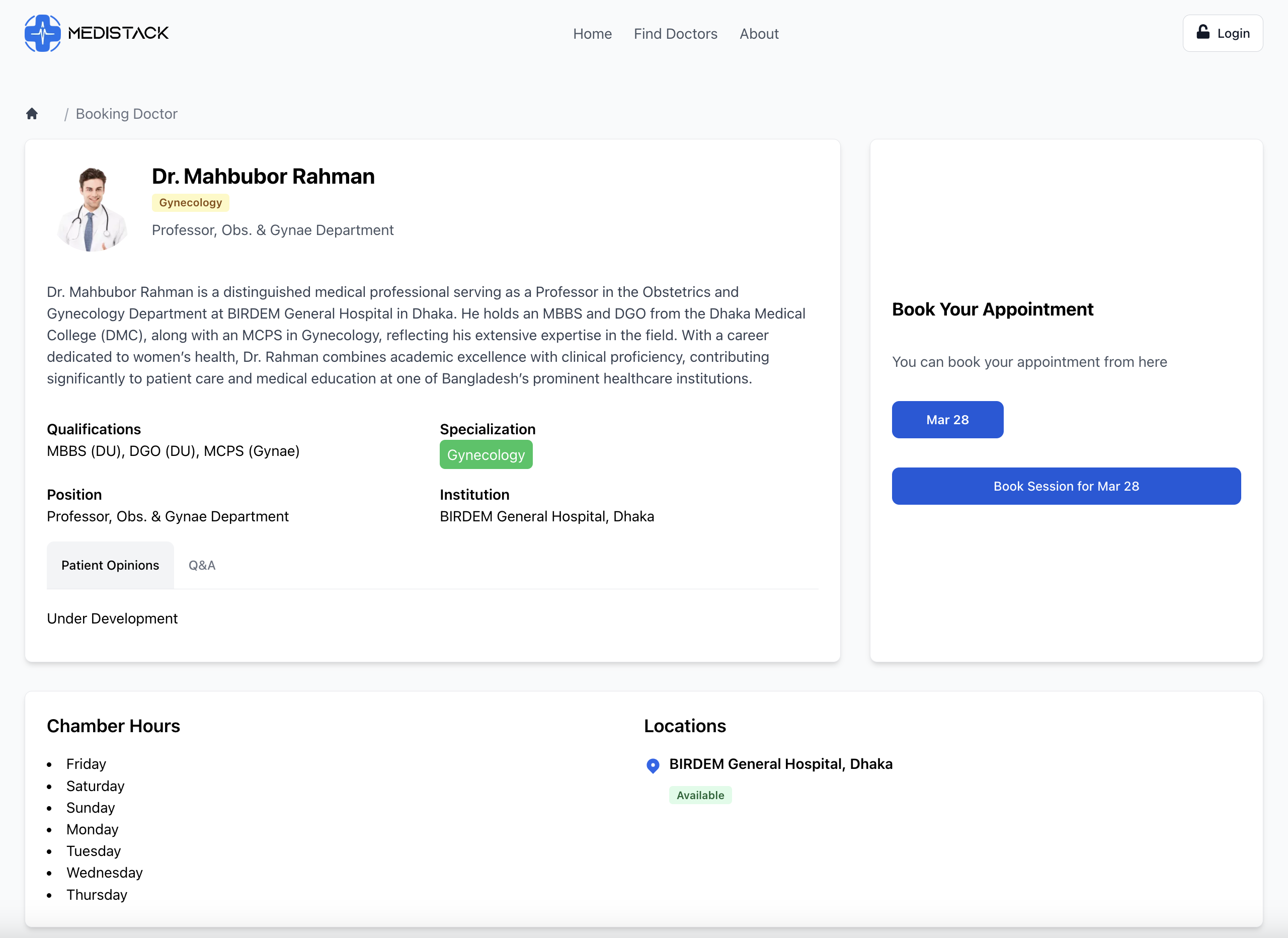
Task: Click the MEDISTACK brand text
Action: pos(118,33)
